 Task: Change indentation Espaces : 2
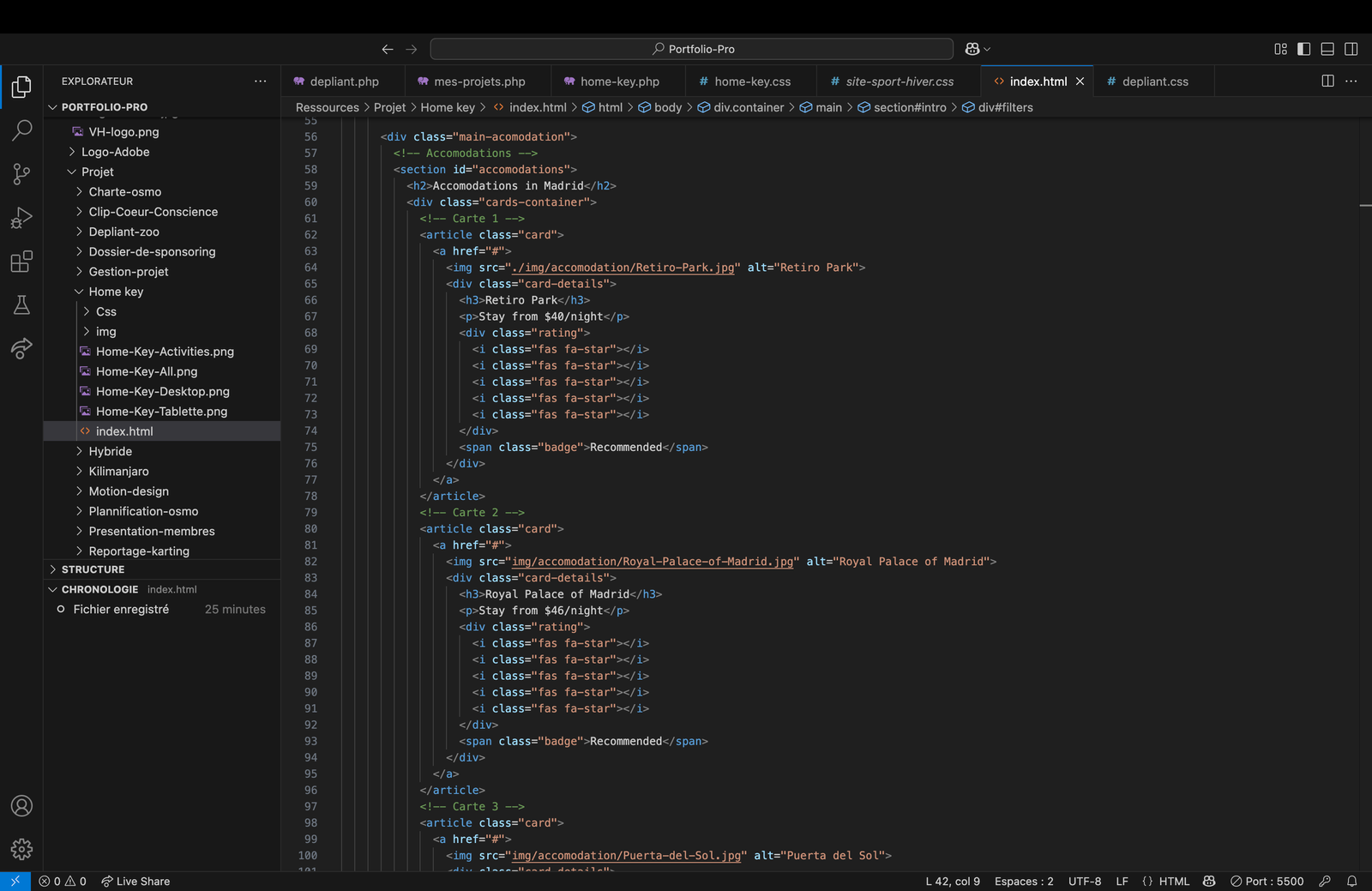pyautogui.click(x=1024, y=881)
